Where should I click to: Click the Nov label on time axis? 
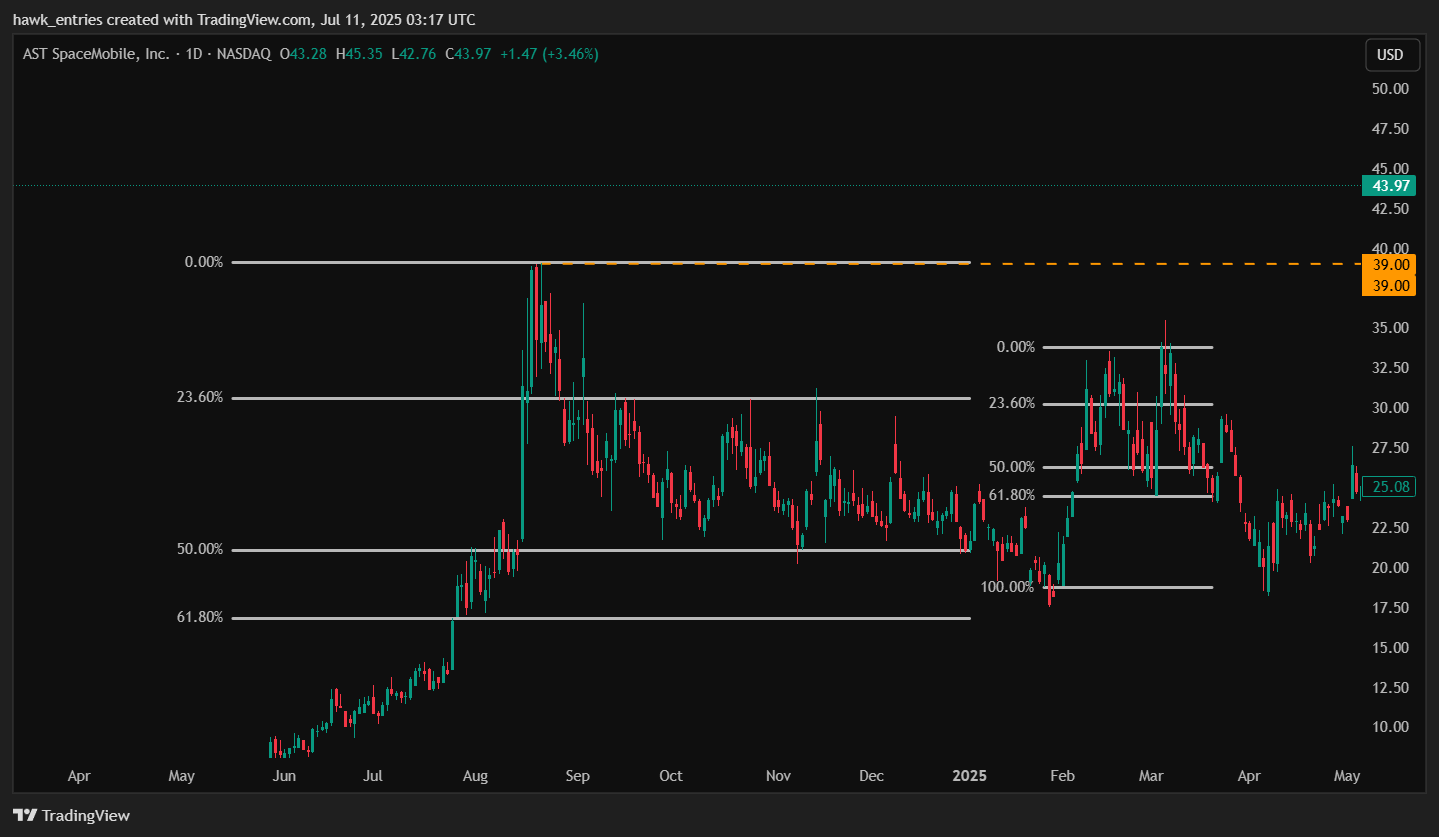point(778,776)
